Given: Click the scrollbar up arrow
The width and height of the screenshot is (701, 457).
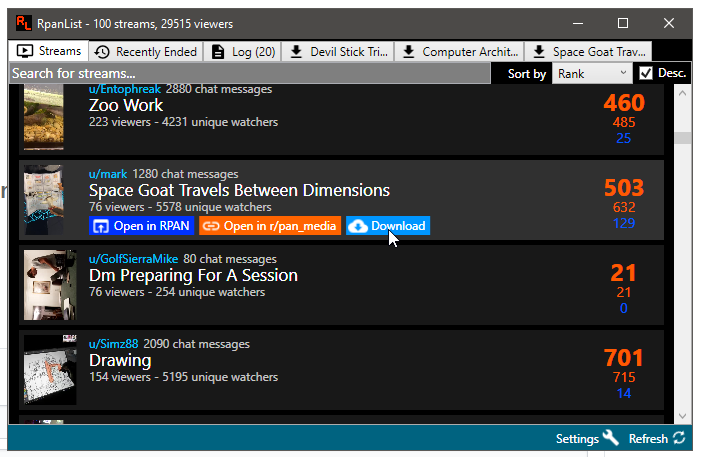Looking at the screenshot, I should tap(682, 93).
